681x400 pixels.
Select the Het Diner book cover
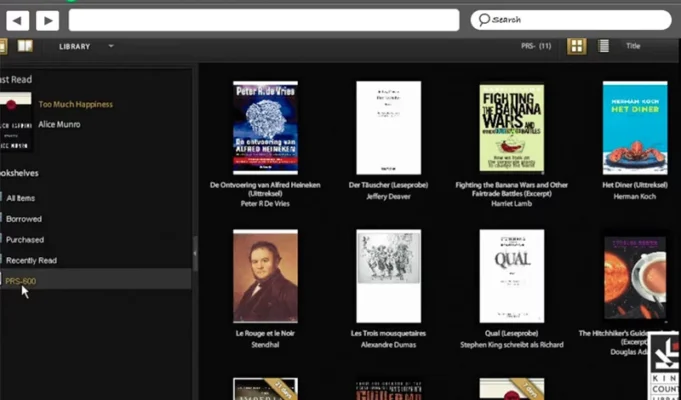(x=634, y=127)
